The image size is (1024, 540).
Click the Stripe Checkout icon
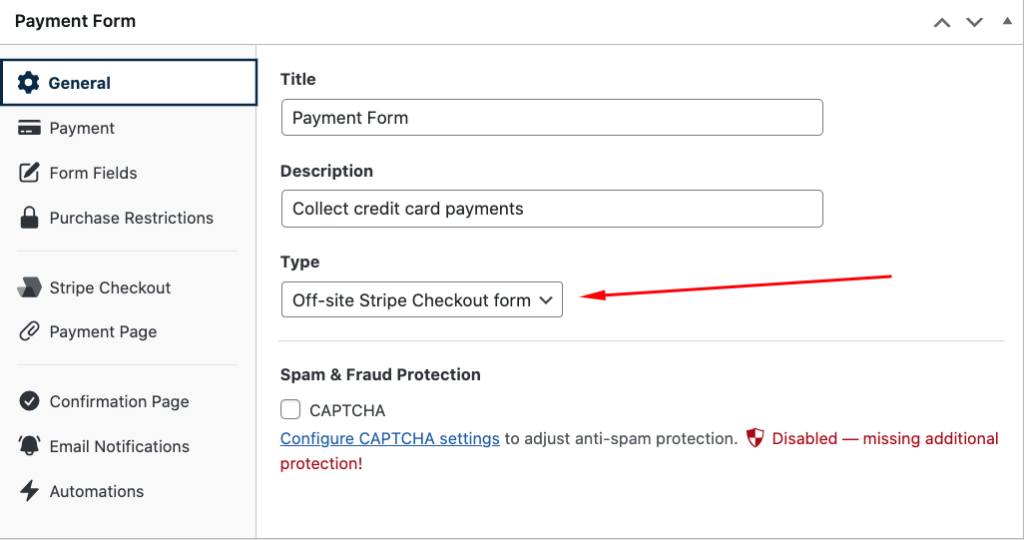tap(30, 288)
